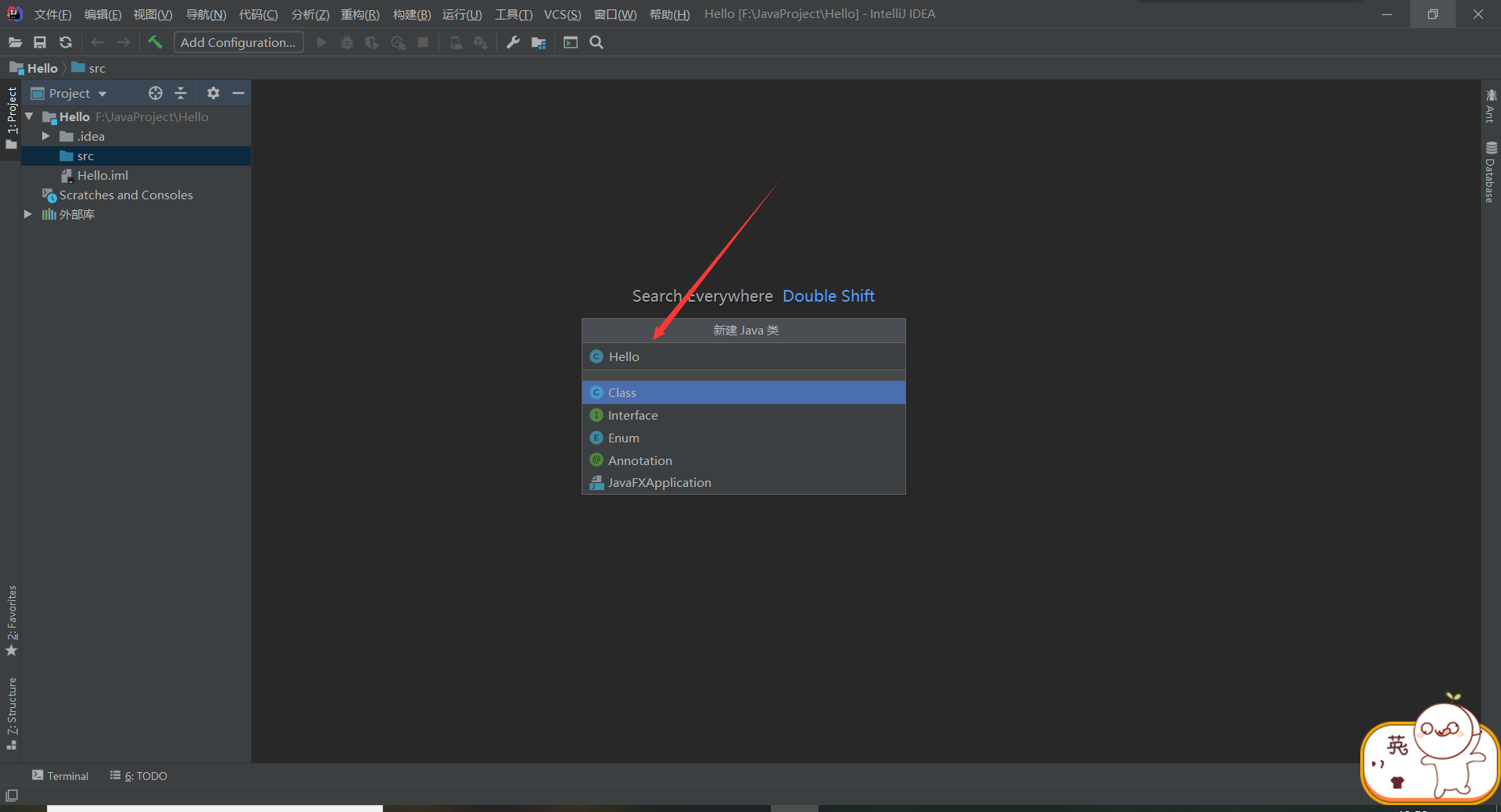Collapse all nodes in the Project panel
1501x812 pixels.
coord(181,93)
